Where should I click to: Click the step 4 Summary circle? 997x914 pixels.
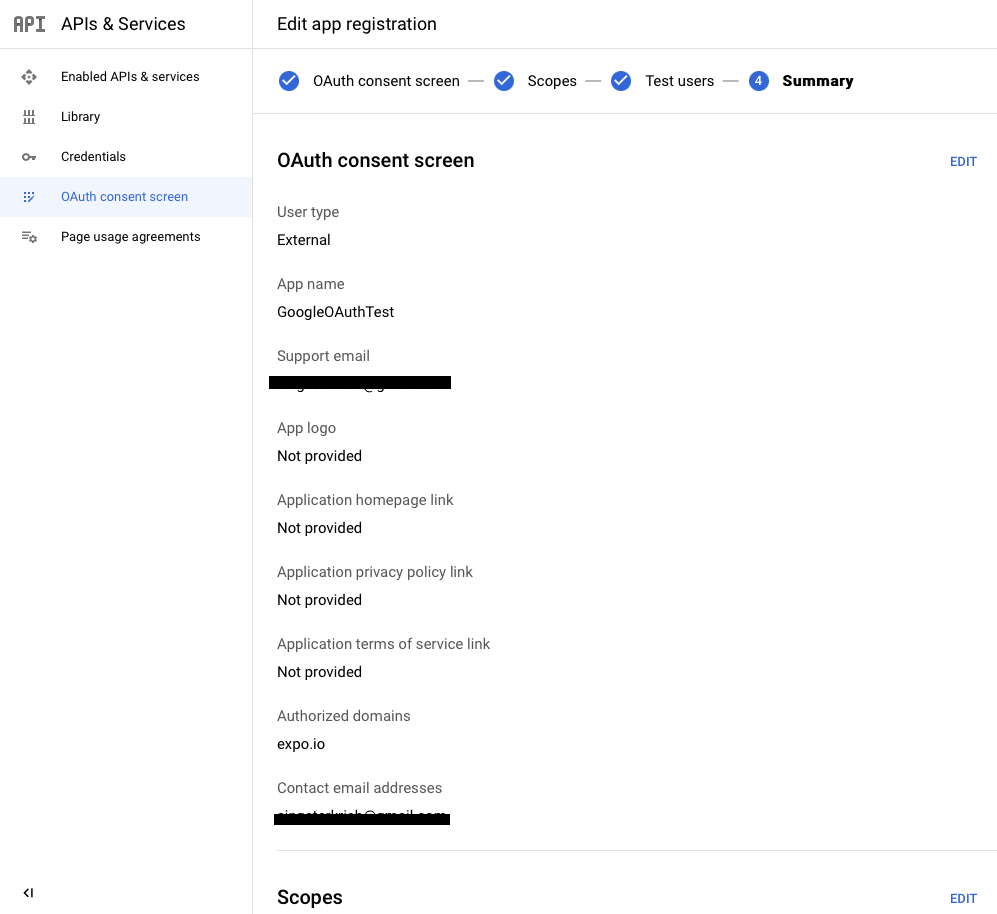(x=759, y=81)
